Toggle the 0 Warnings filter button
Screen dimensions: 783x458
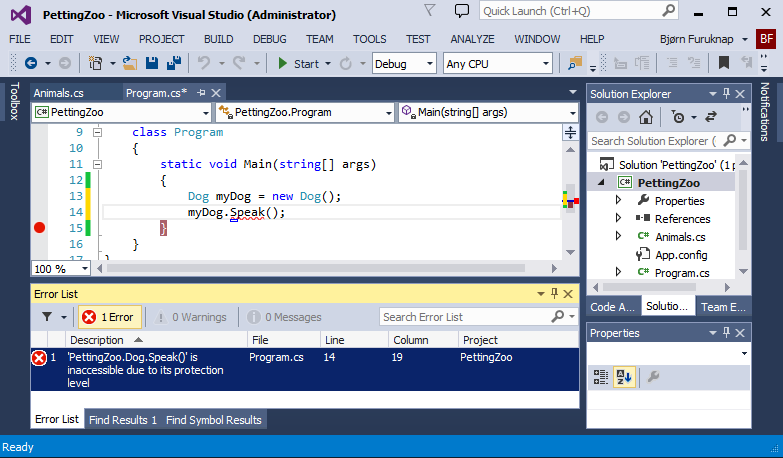click(190, 317)
